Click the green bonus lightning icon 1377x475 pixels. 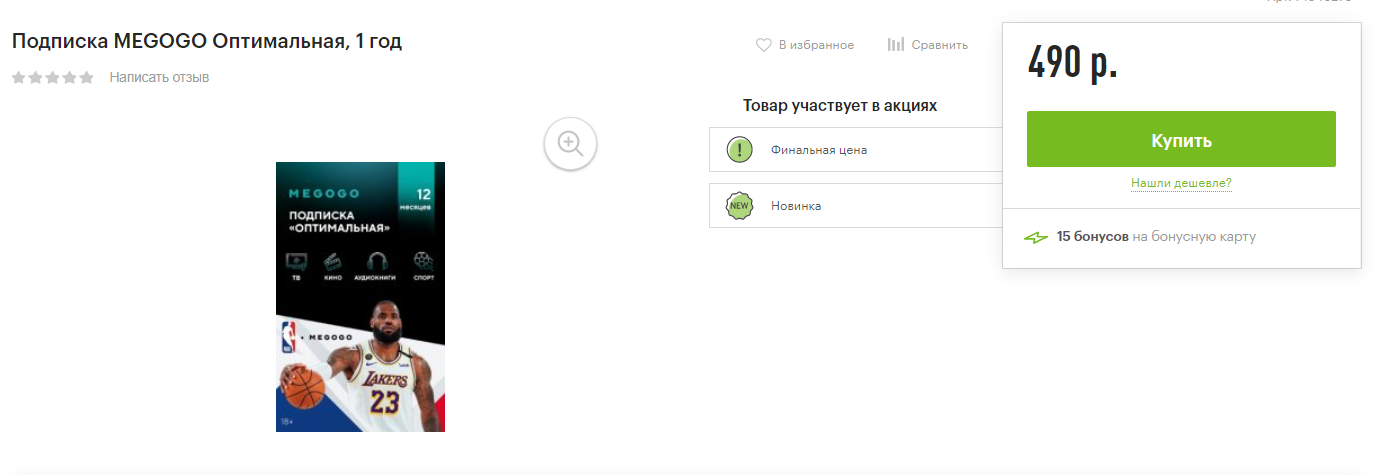pyautogui.click(x=1036, y=237)
